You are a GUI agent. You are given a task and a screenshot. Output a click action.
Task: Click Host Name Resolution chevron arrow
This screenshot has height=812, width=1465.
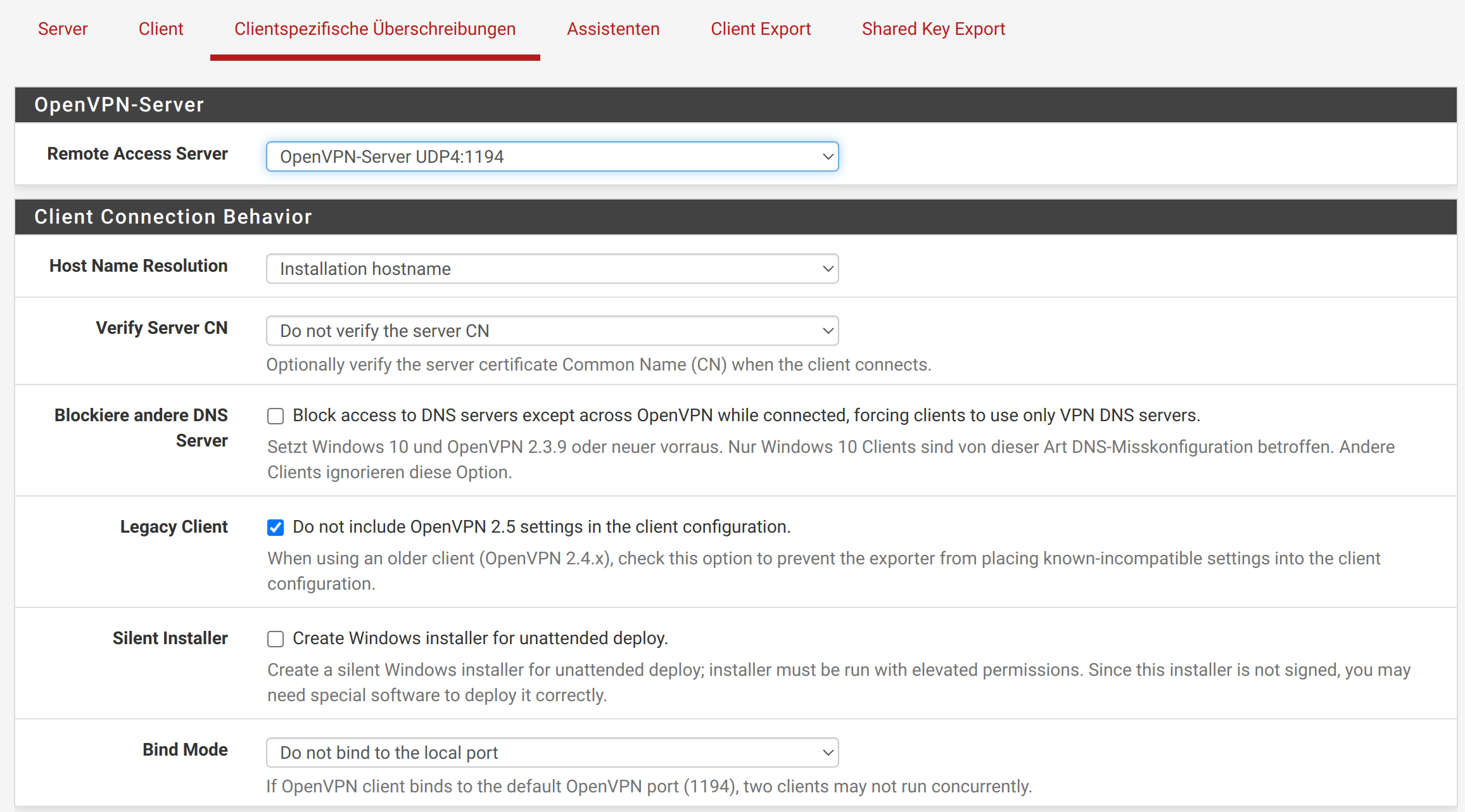(x=827, y=269)
